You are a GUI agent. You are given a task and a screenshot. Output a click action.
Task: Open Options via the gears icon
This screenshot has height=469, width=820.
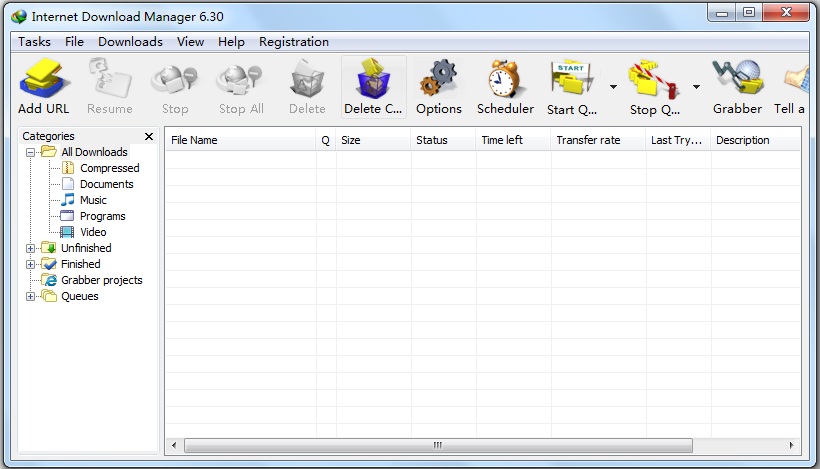[x=439, y=79]
